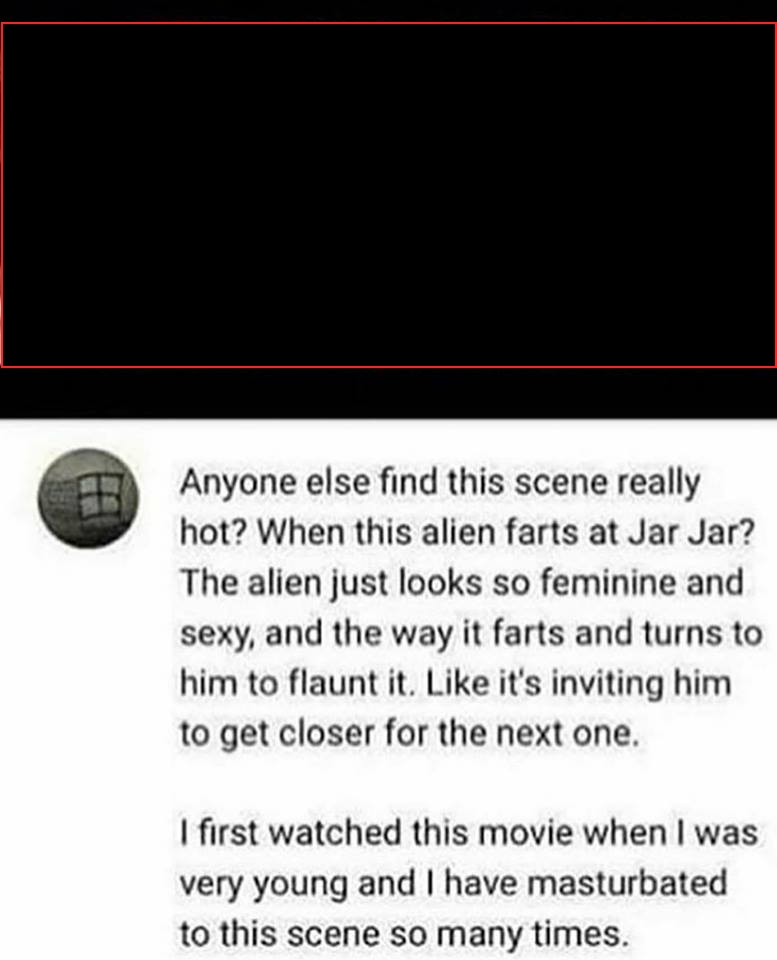Select the line starting "I first watched this movie"
This screenshot has height=960, width=777.
click(469, 833)
